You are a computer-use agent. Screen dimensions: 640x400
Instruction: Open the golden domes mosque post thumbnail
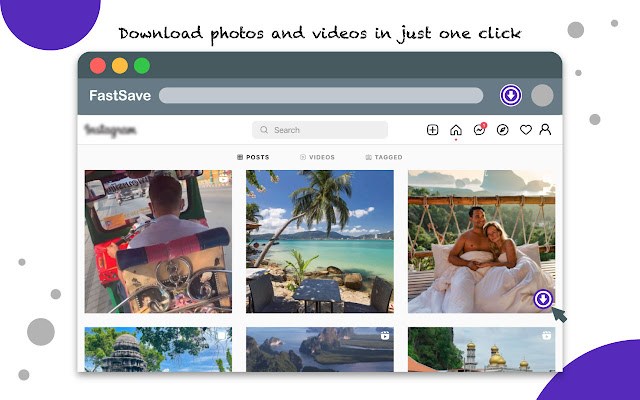[481, 349]
